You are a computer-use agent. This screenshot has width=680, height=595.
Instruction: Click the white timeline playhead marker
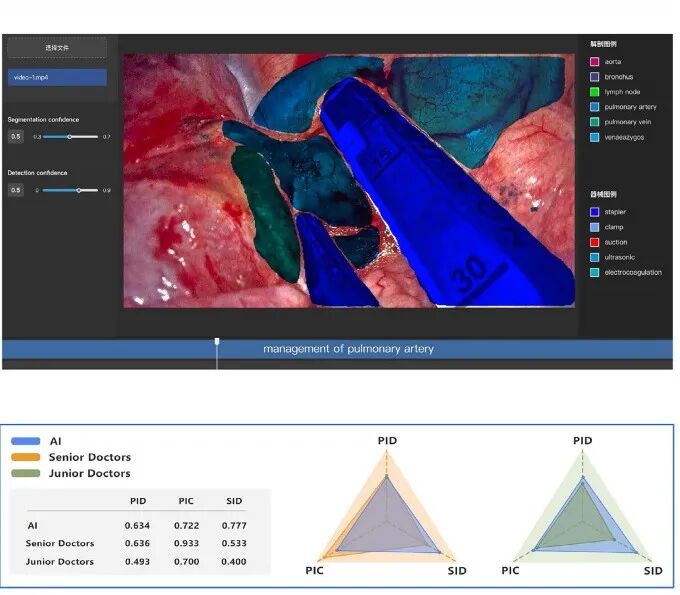217,343
